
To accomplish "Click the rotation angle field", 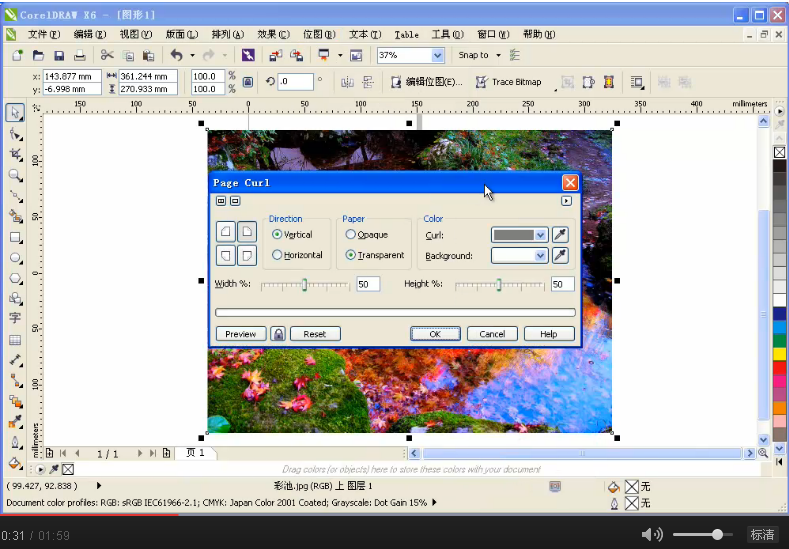I will [296, 82].
